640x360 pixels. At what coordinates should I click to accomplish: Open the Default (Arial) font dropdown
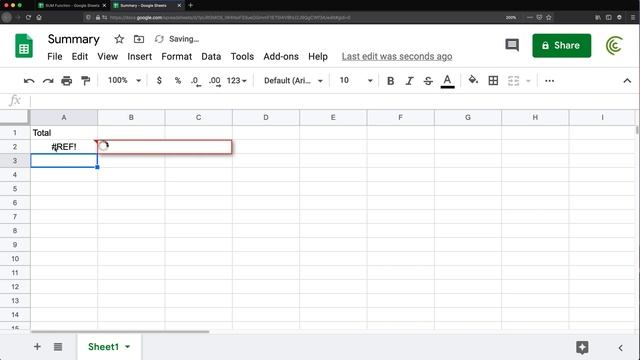pos(293,81)
